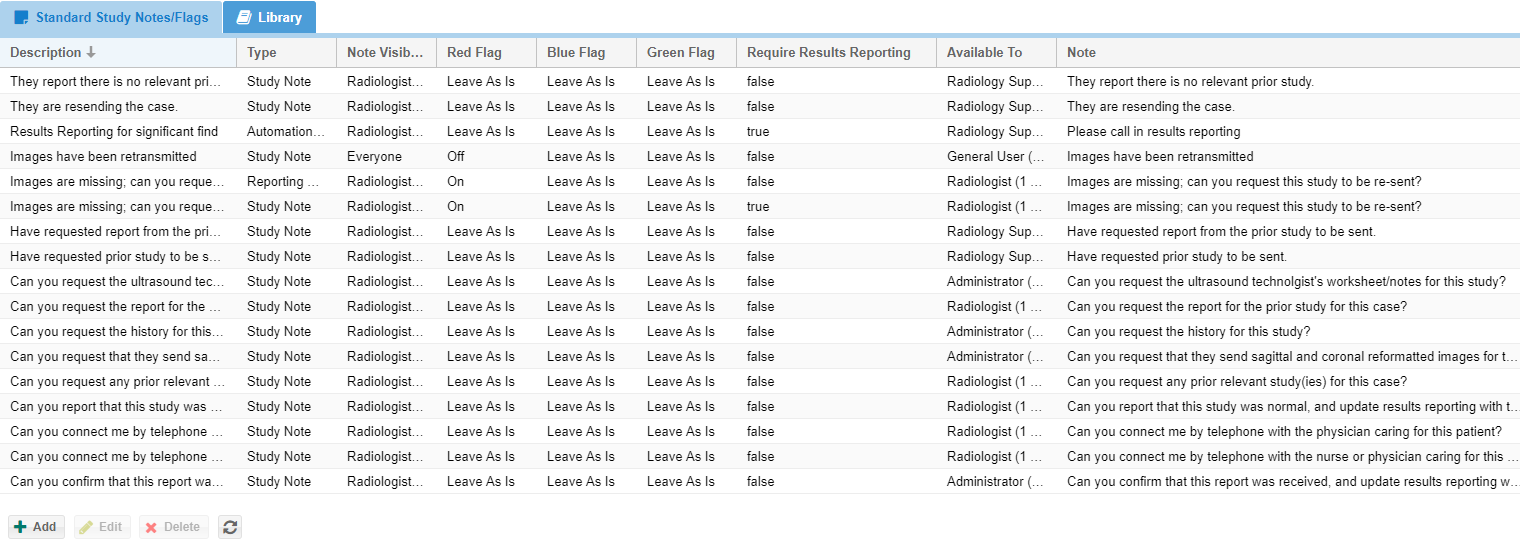Switch to the Library tab
The height and width of the screenshot is (545, 1520).
(269, 18)
